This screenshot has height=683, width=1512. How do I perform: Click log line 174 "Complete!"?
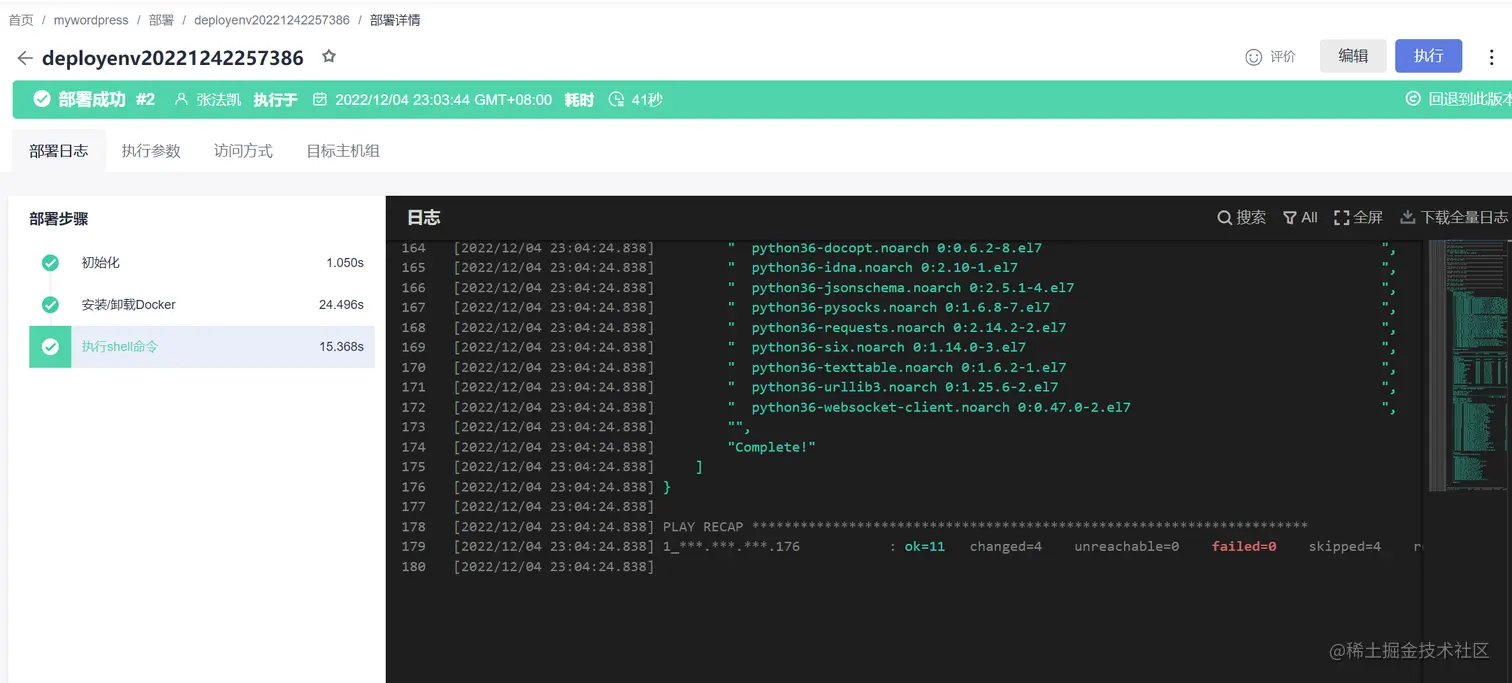pyautogui.click(x=771, y=447)
